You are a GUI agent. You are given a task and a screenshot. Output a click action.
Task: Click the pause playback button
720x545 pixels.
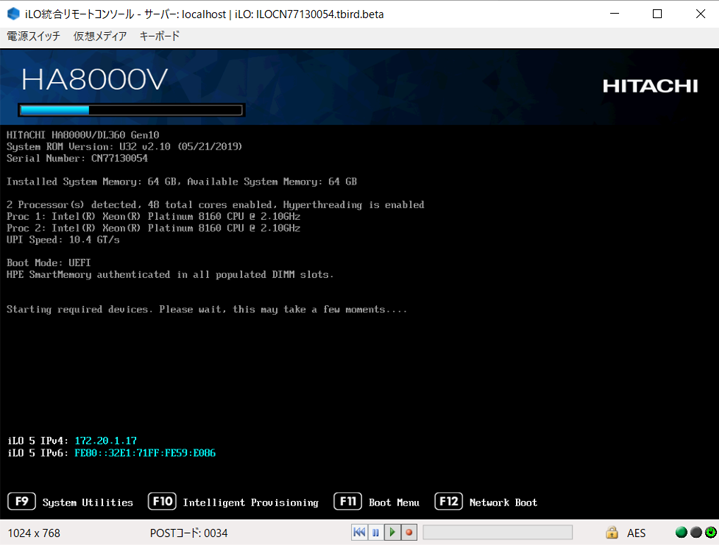click(376, 533)
